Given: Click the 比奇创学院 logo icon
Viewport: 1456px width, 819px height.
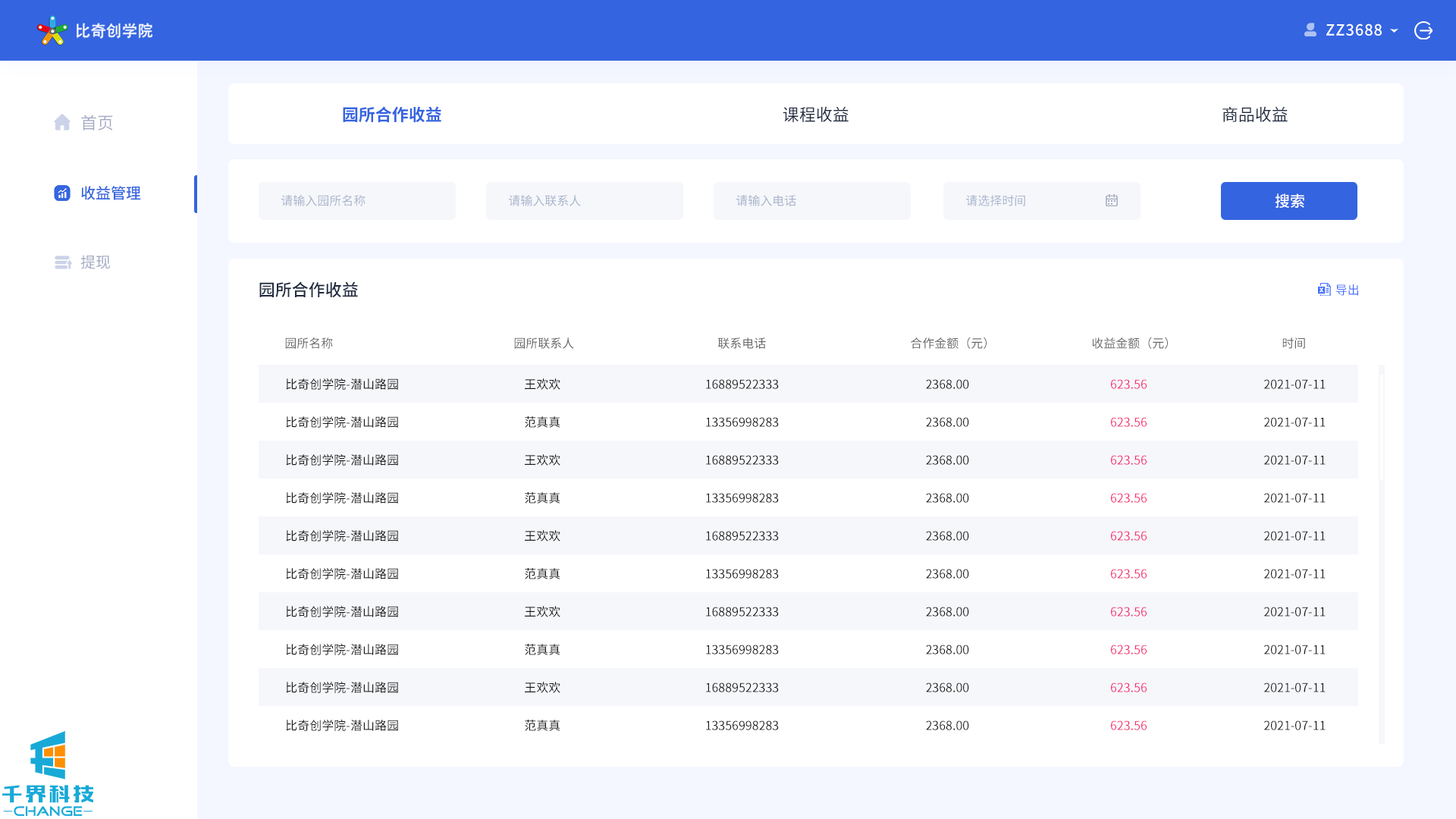Looking at the screenshot, I should 52,30.
